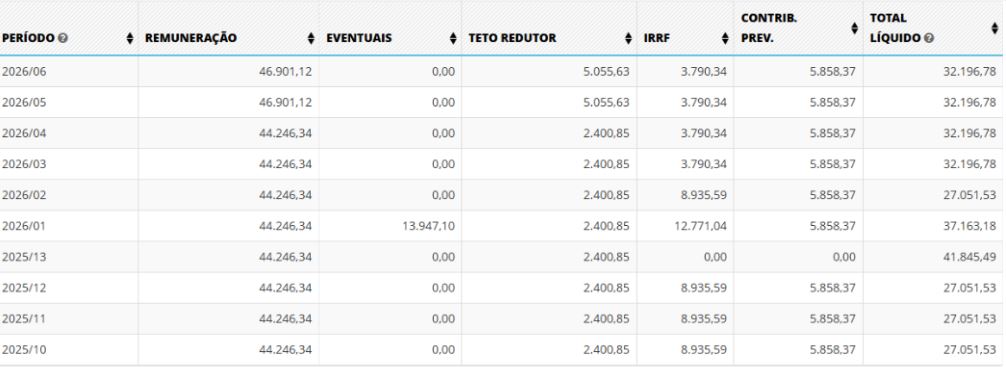Viewport: 1006px width, 367px height.
Task: Sort by EVENTUAIS column arrows
Action: coord(454,38)
